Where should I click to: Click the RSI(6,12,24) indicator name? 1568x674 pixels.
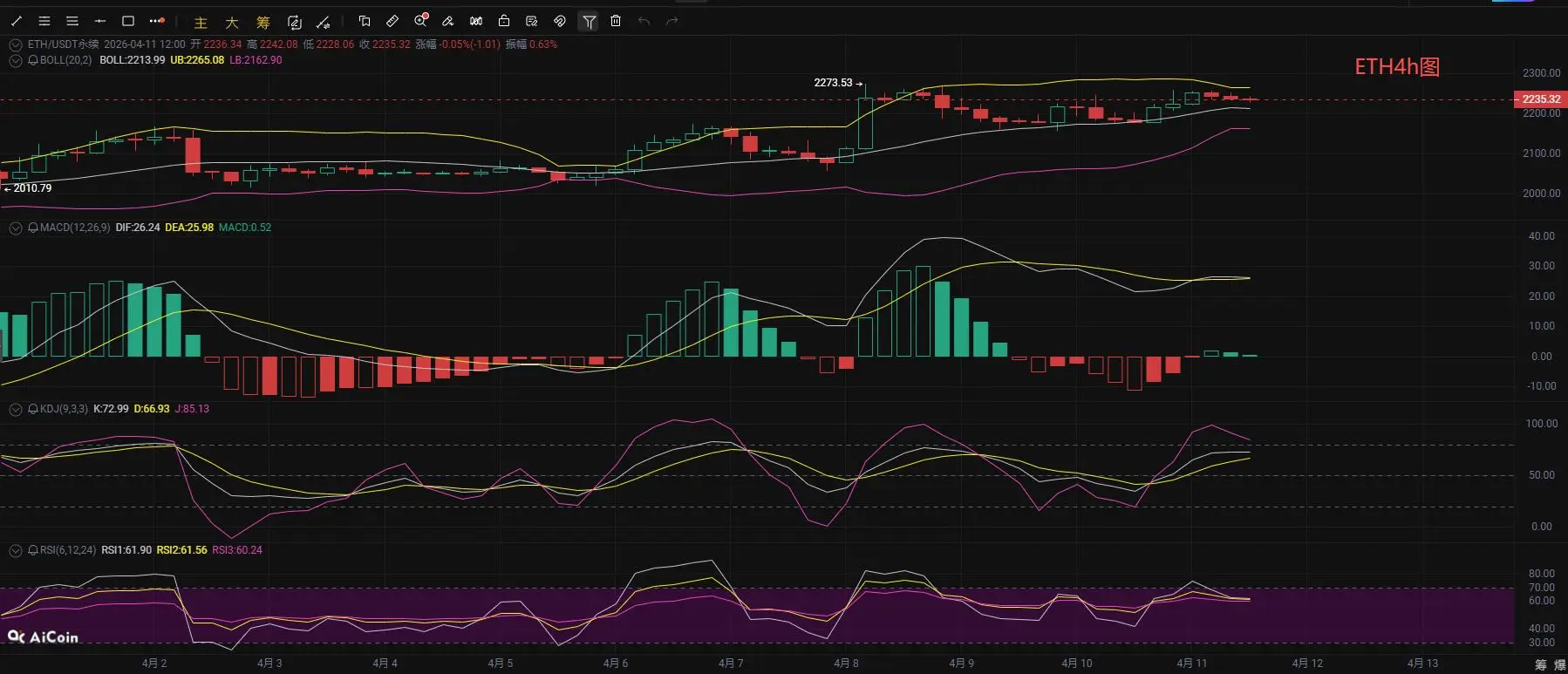[68, 550]
